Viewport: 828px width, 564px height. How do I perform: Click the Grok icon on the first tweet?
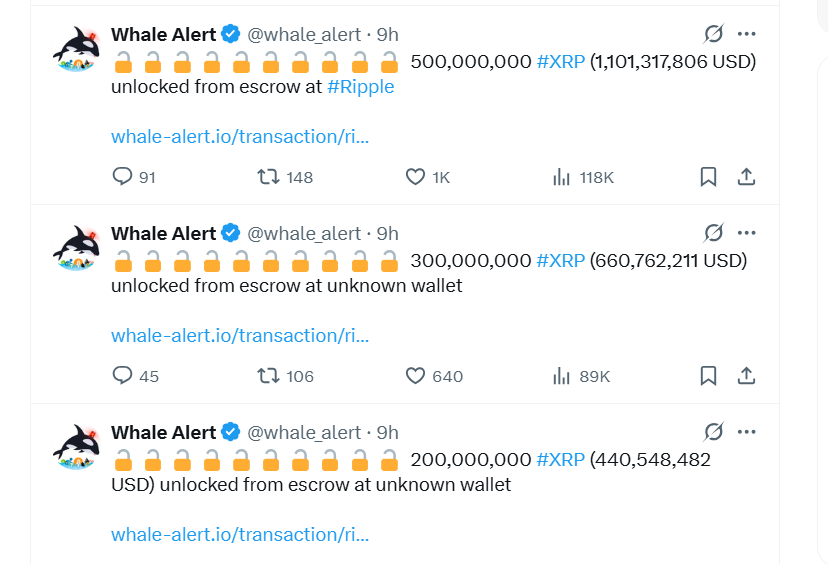pyautogui.click(x=713, y=34)
